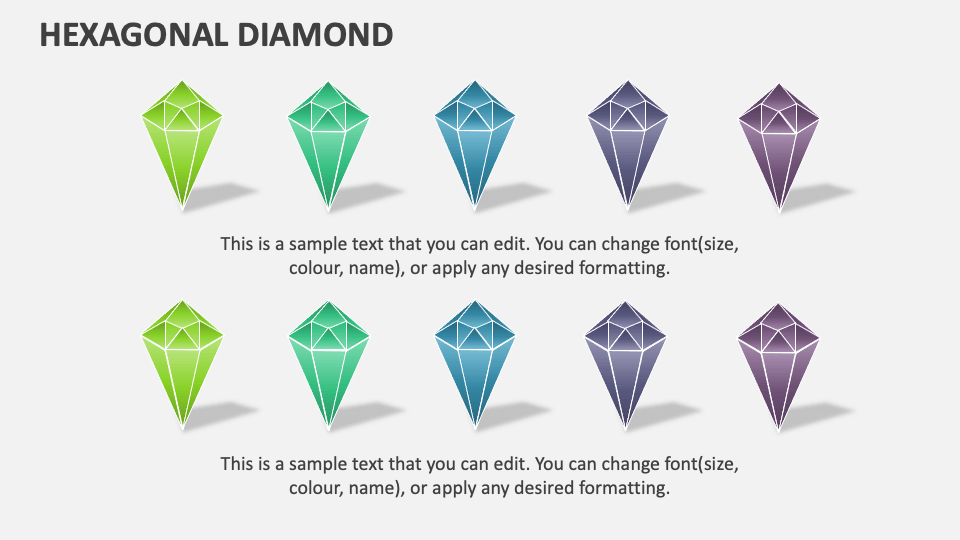Click shadow of top-row mauve diamond
This screenshot has height=540, width=960.
point(817,196)
